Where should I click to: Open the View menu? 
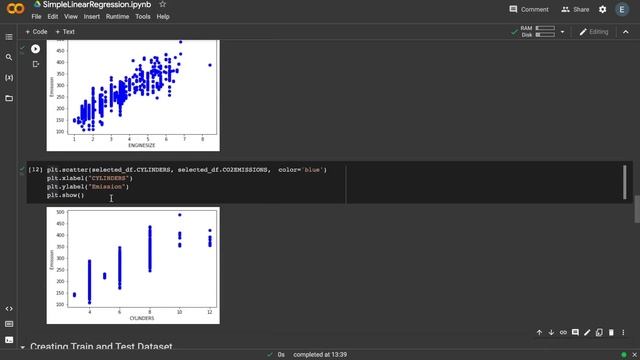point(71,17)
